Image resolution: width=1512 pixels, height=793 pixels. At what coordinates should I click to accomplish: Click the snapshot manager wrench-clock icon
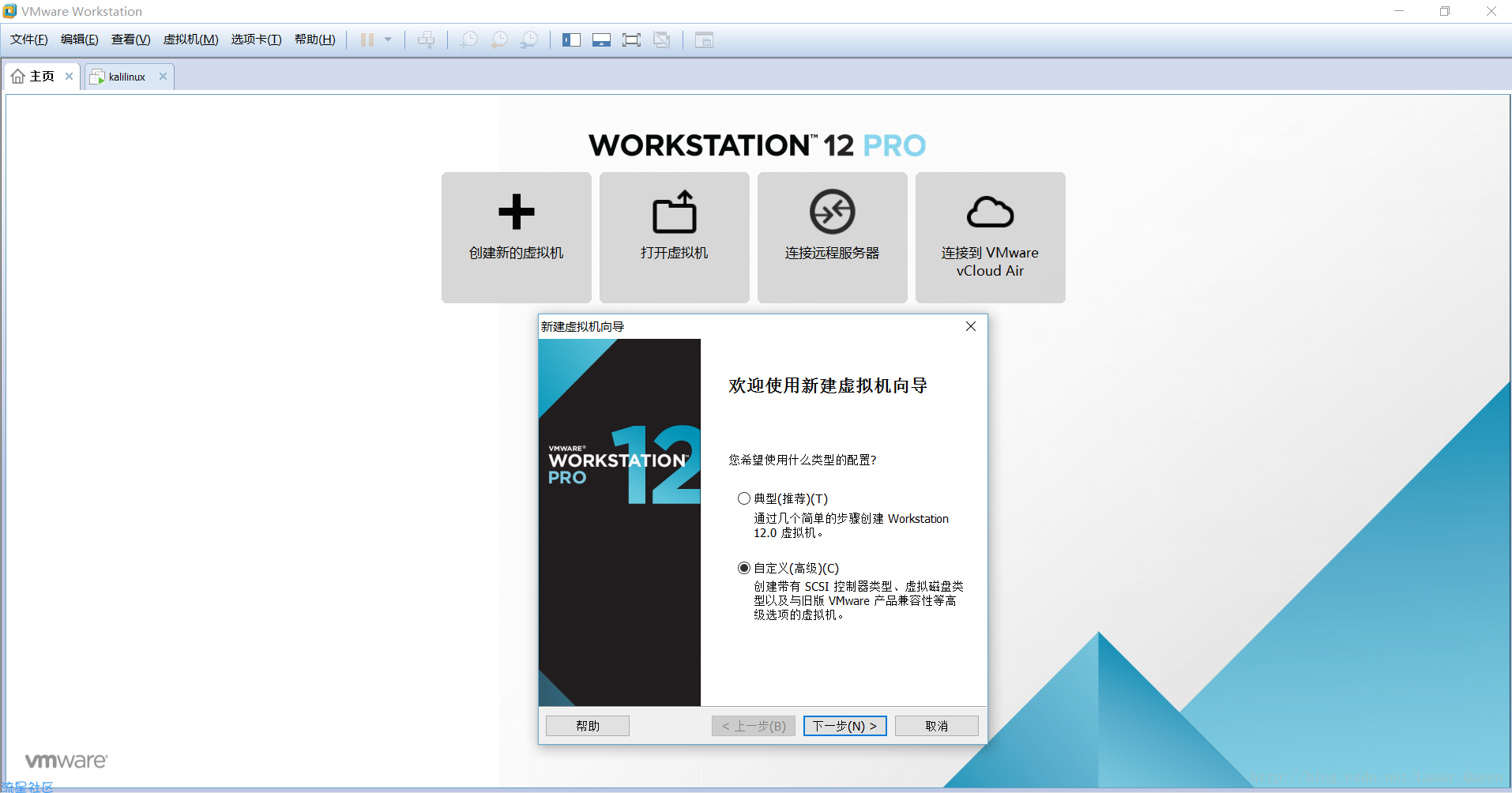(x=529, y=39)
